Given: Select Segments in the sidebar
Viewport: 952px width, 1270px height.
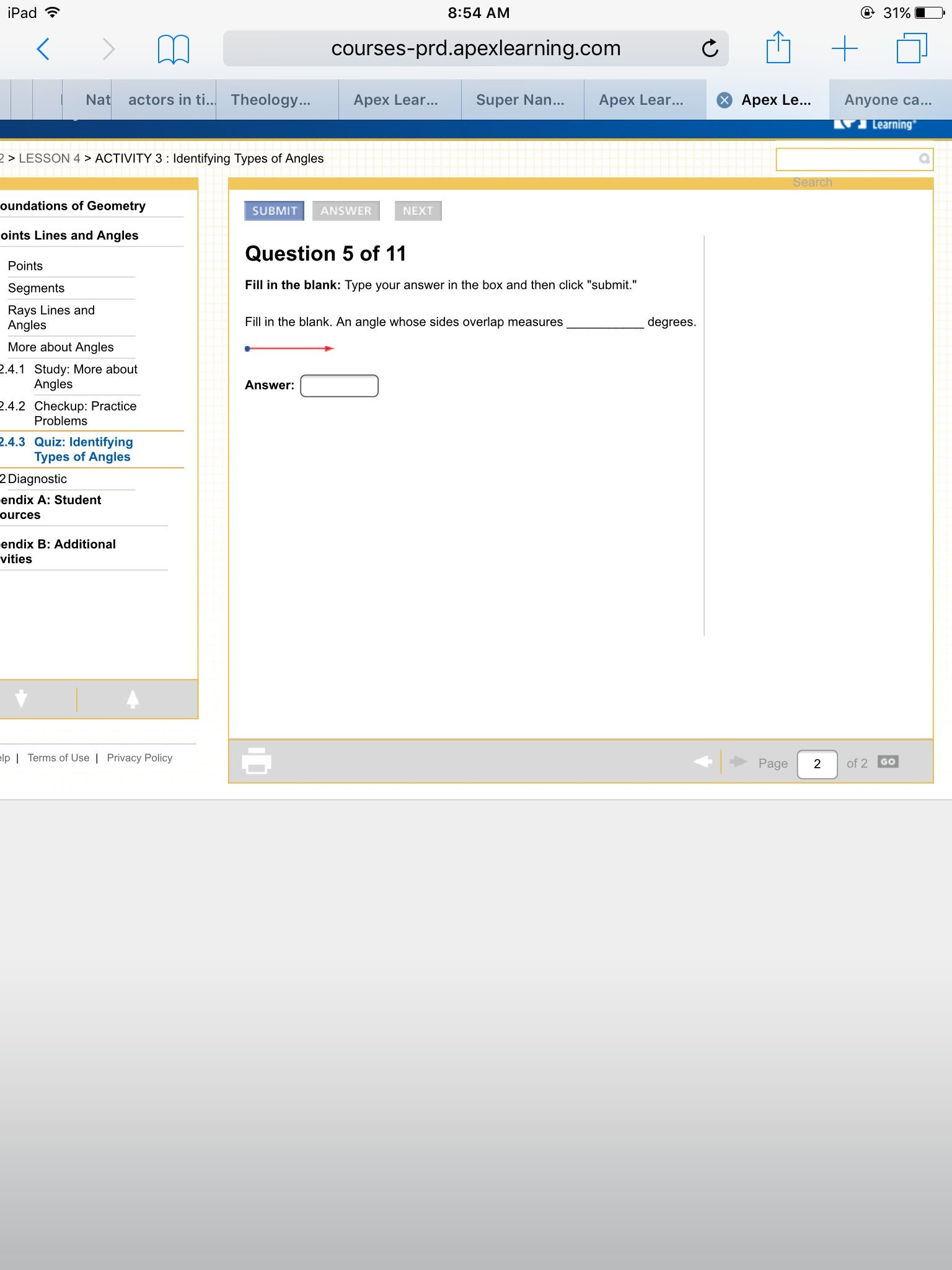Looking at the screenshot, I should [x=36, y=288].
